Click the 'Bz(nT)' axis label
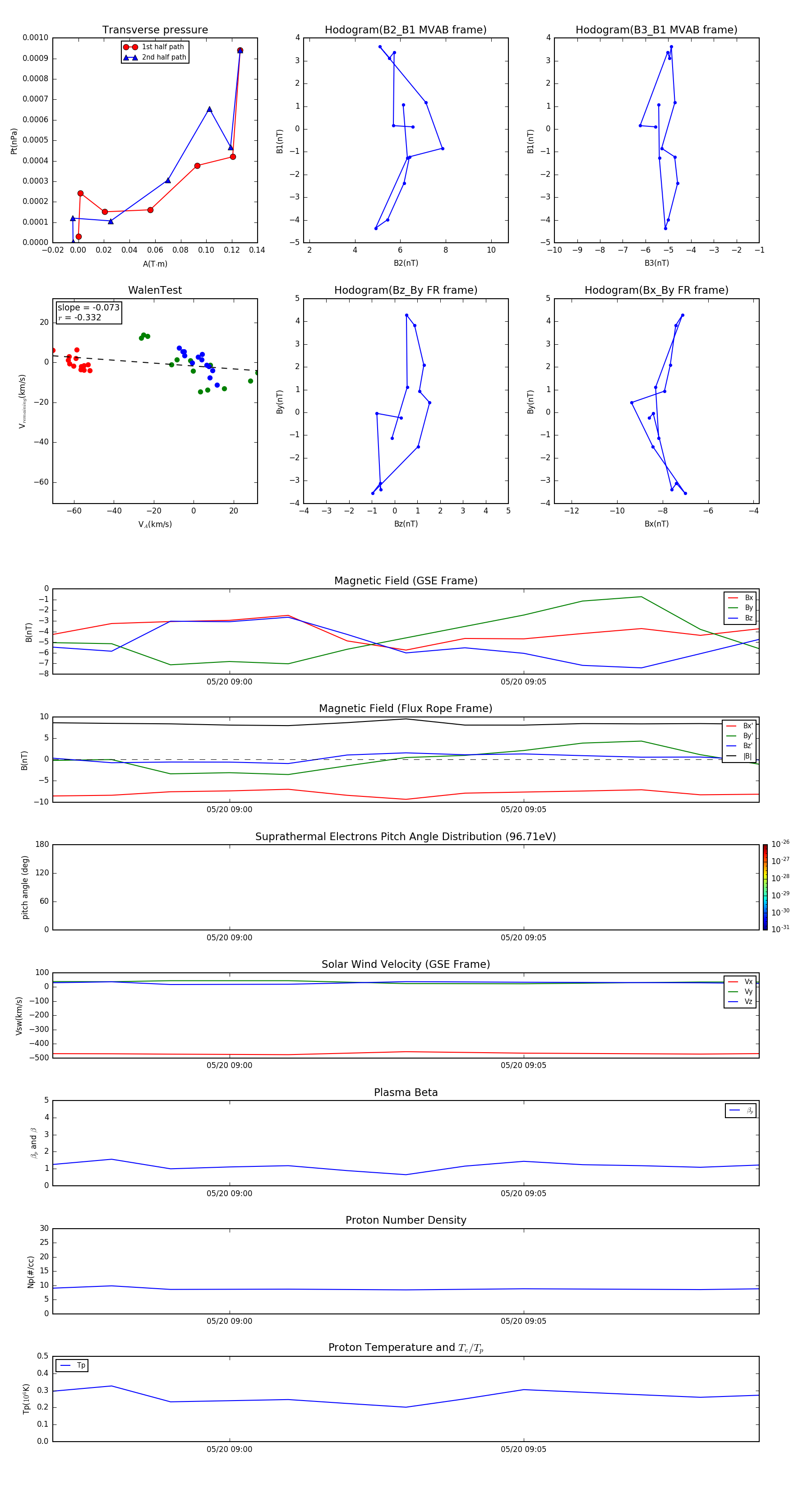Viewport: 812px width, 1489px height. pyautogui.click(x=406, y=524)
